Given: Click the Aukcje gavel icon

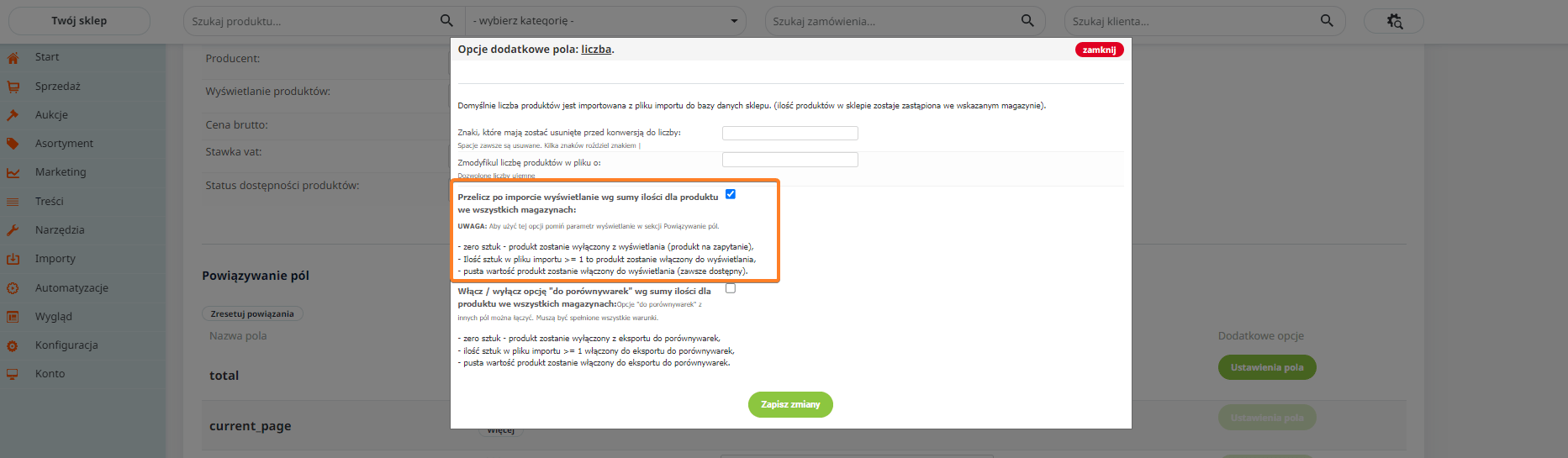Looking at the screenshot, I should [13, 115].
